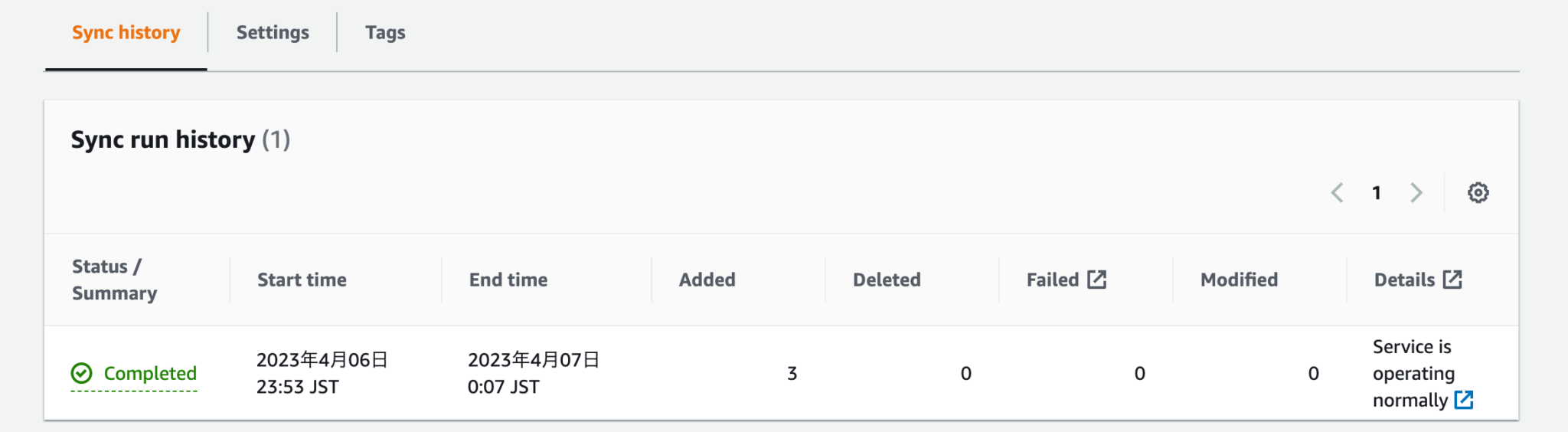This screenshot has width=1568, height=432.
Task: Sort by the End time column header
Action: pyautogui.click(x=508, y=280)
